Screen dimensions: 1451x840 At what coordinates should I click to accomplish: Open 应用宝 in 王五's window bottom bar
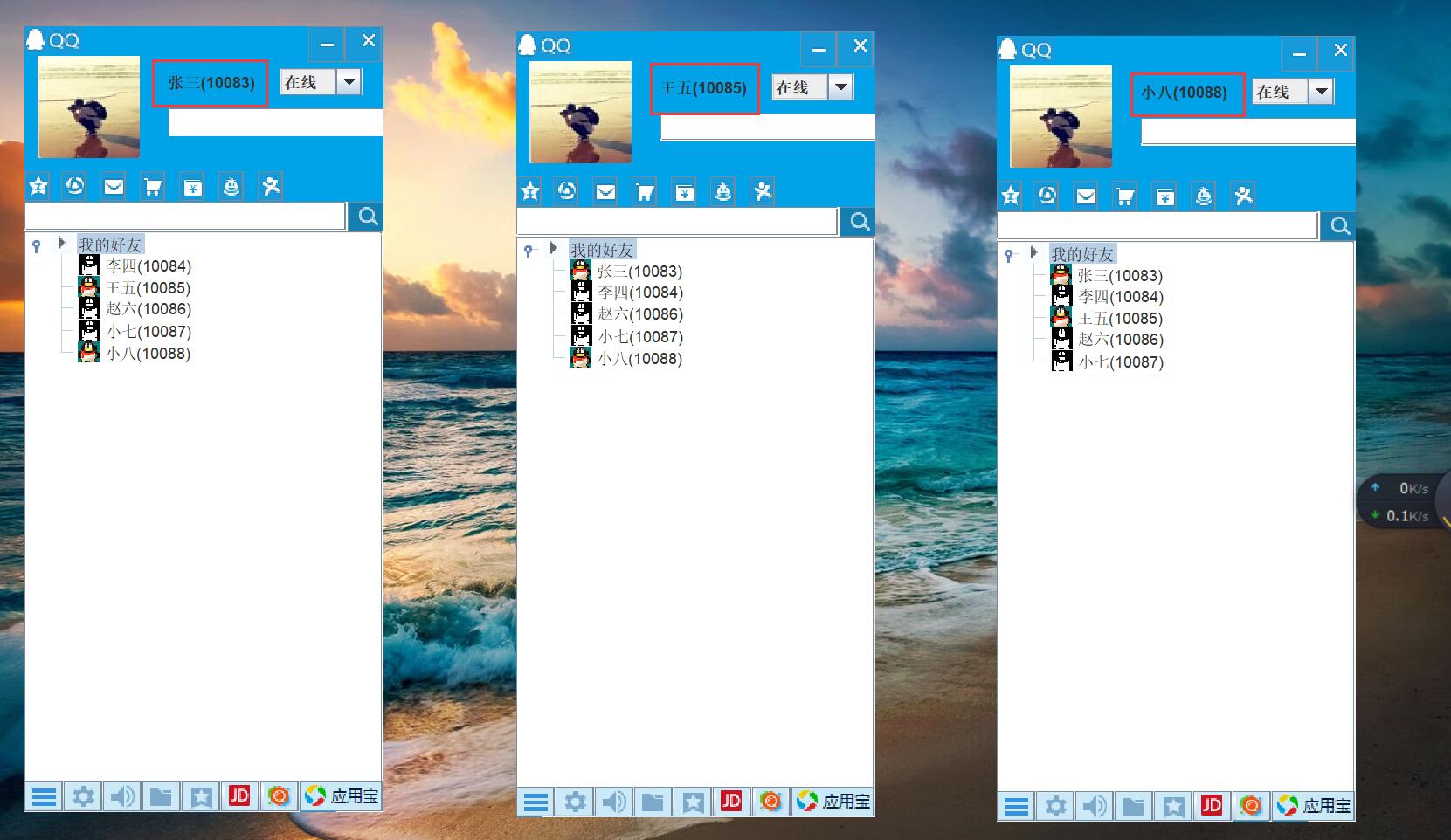tap(834, 802)
